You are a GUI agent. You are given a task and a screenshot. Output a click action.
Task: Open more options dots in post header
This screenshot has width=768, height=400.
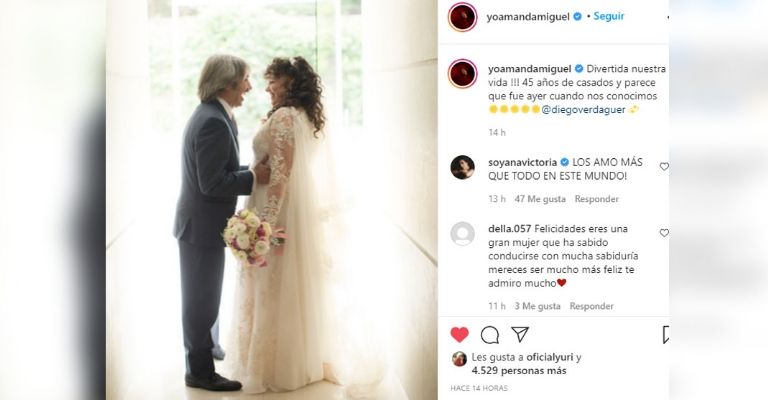668,17
